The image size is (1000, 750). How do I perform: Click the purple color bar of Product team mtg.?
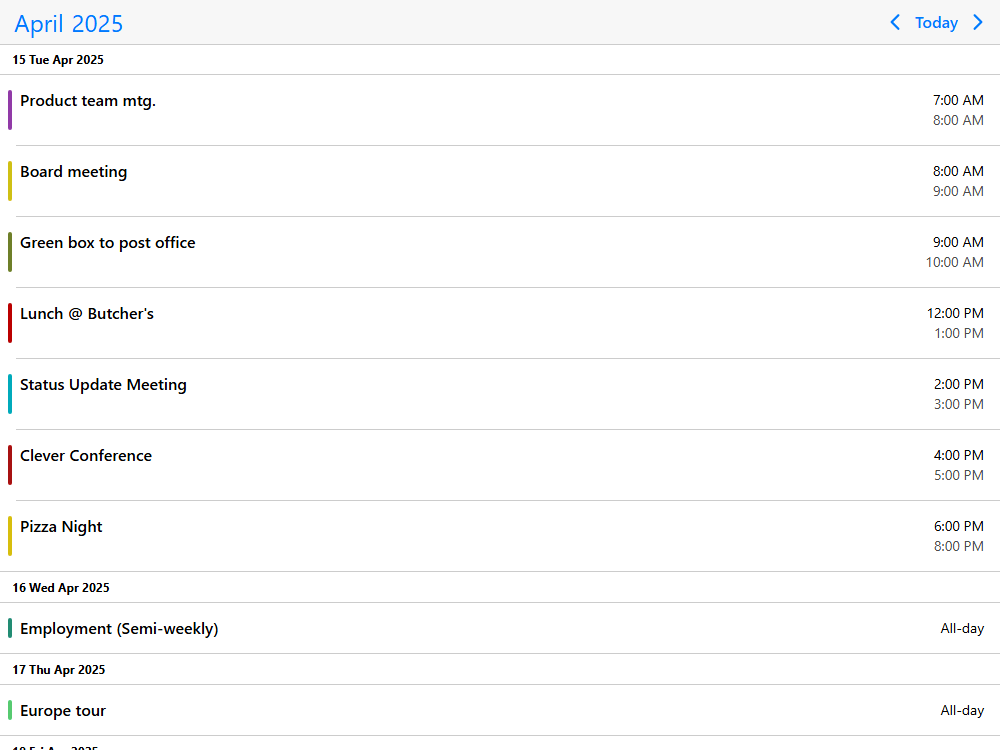[x=10, y=110]
